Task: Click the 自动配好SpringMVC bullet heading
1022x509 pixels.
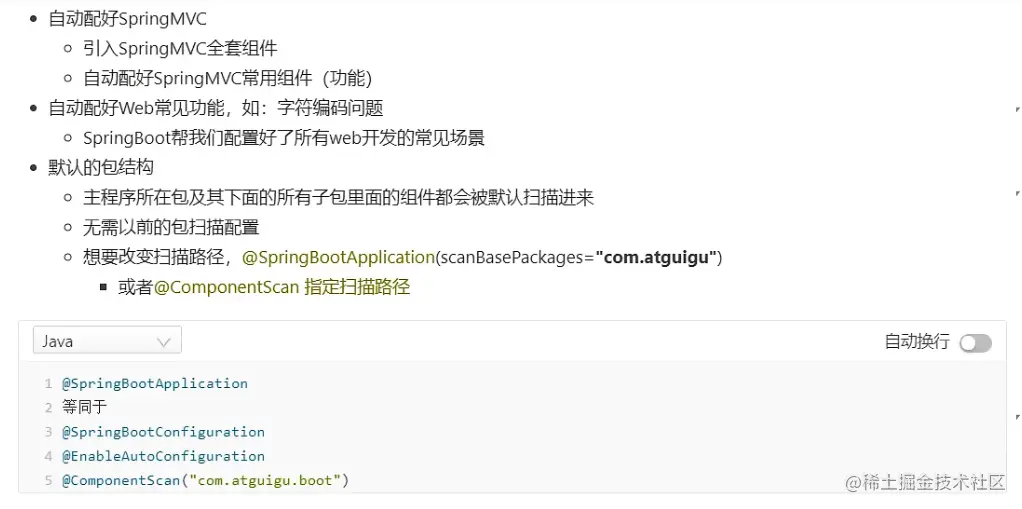Action: (128, 18)
